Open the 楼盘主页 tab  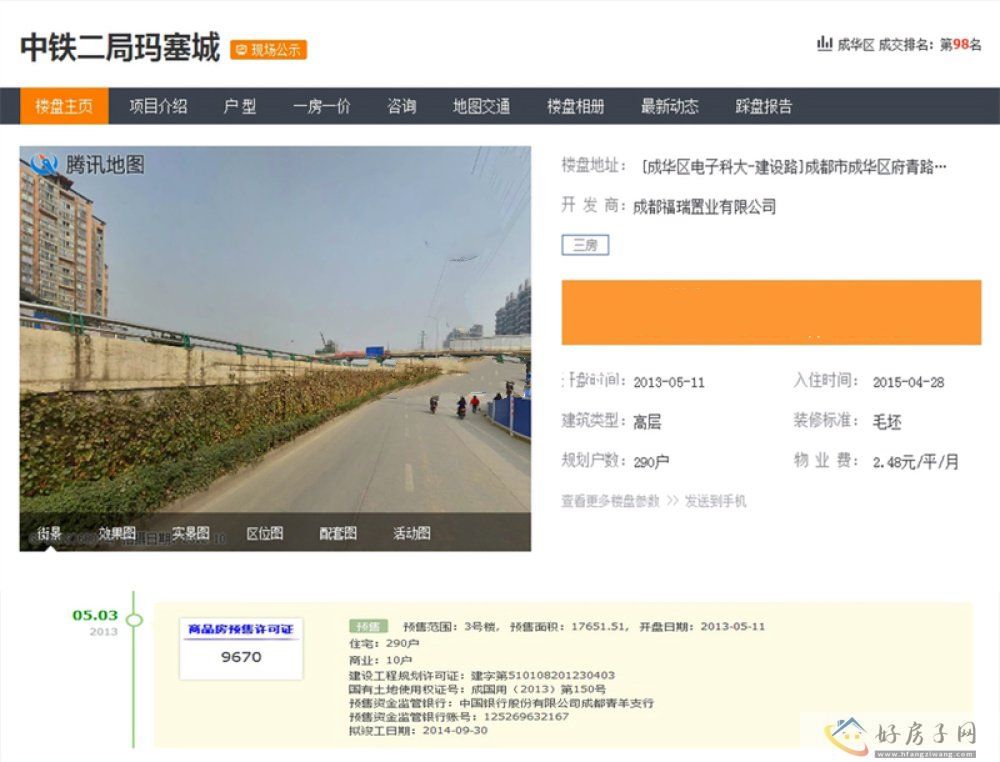[64, 107]
